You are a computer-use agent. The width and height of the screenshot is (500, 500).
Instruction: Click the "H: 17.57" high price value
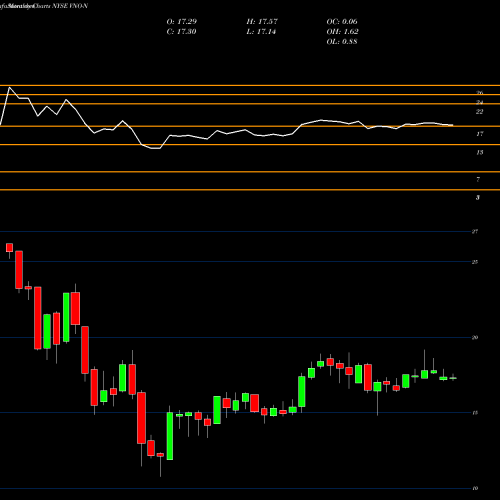(262, 22)
